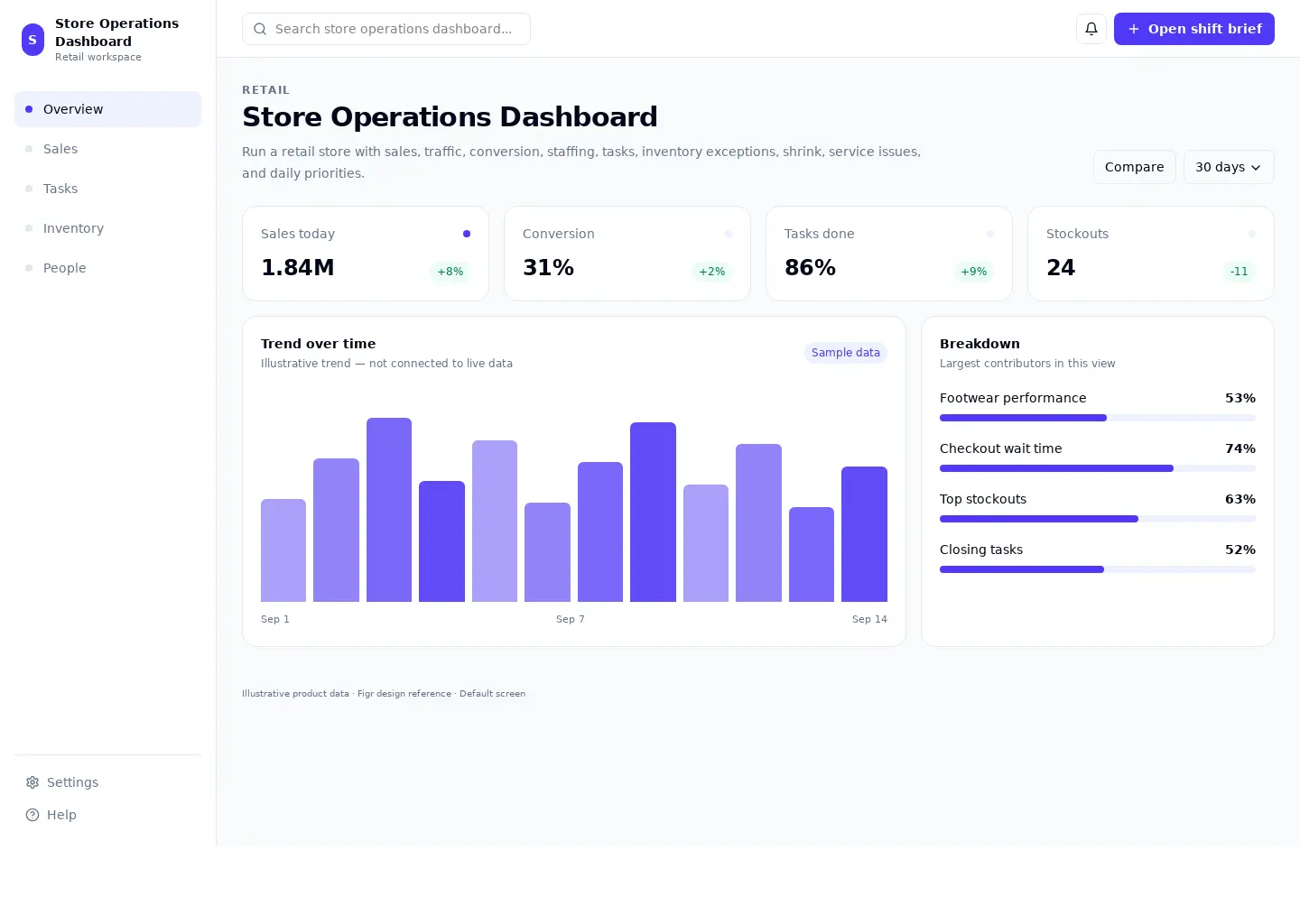
Task: Click the 53% Footwear performance value
Action: pos(1240,398)
